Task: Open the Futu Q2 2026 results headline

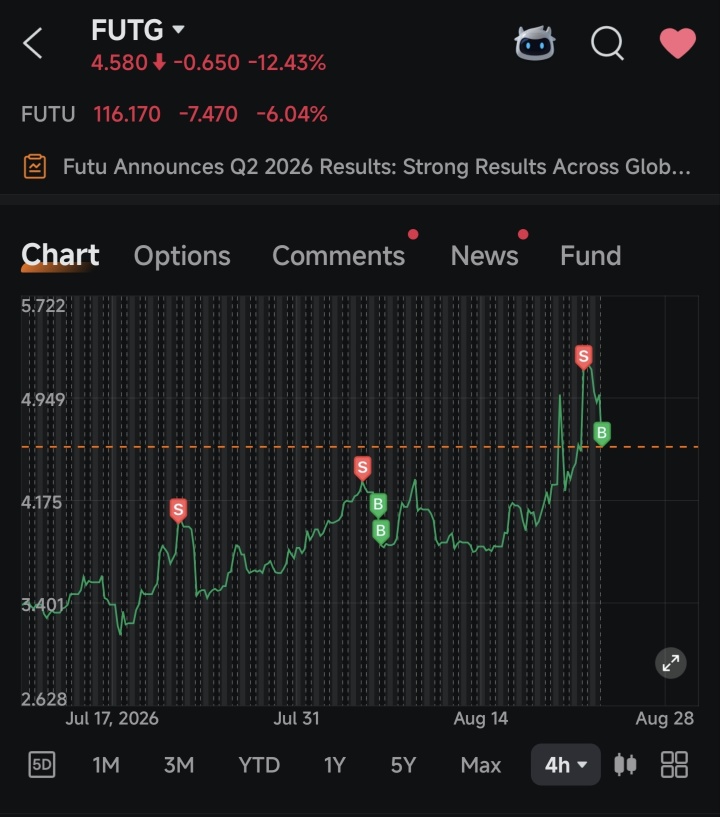Action: click(x=377, y=167)
